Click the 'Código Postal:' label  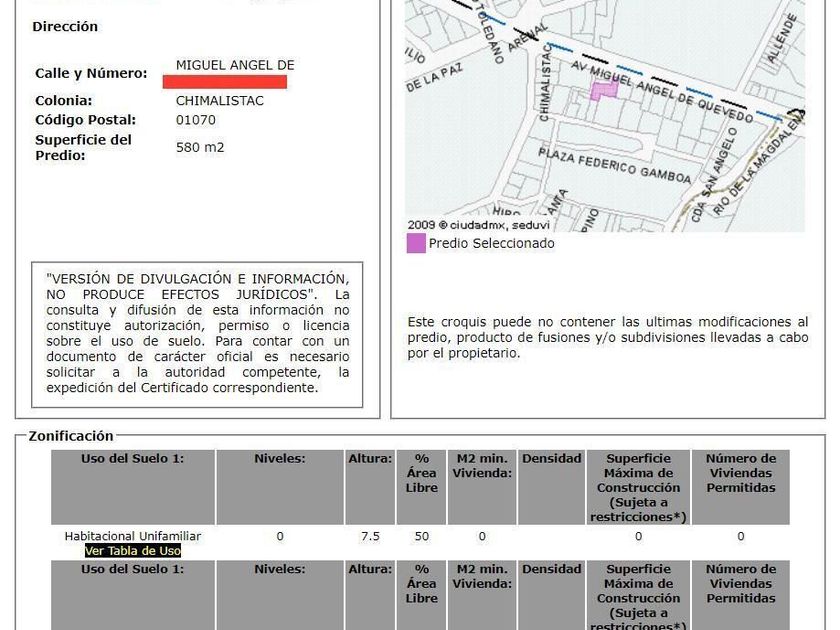85,119
